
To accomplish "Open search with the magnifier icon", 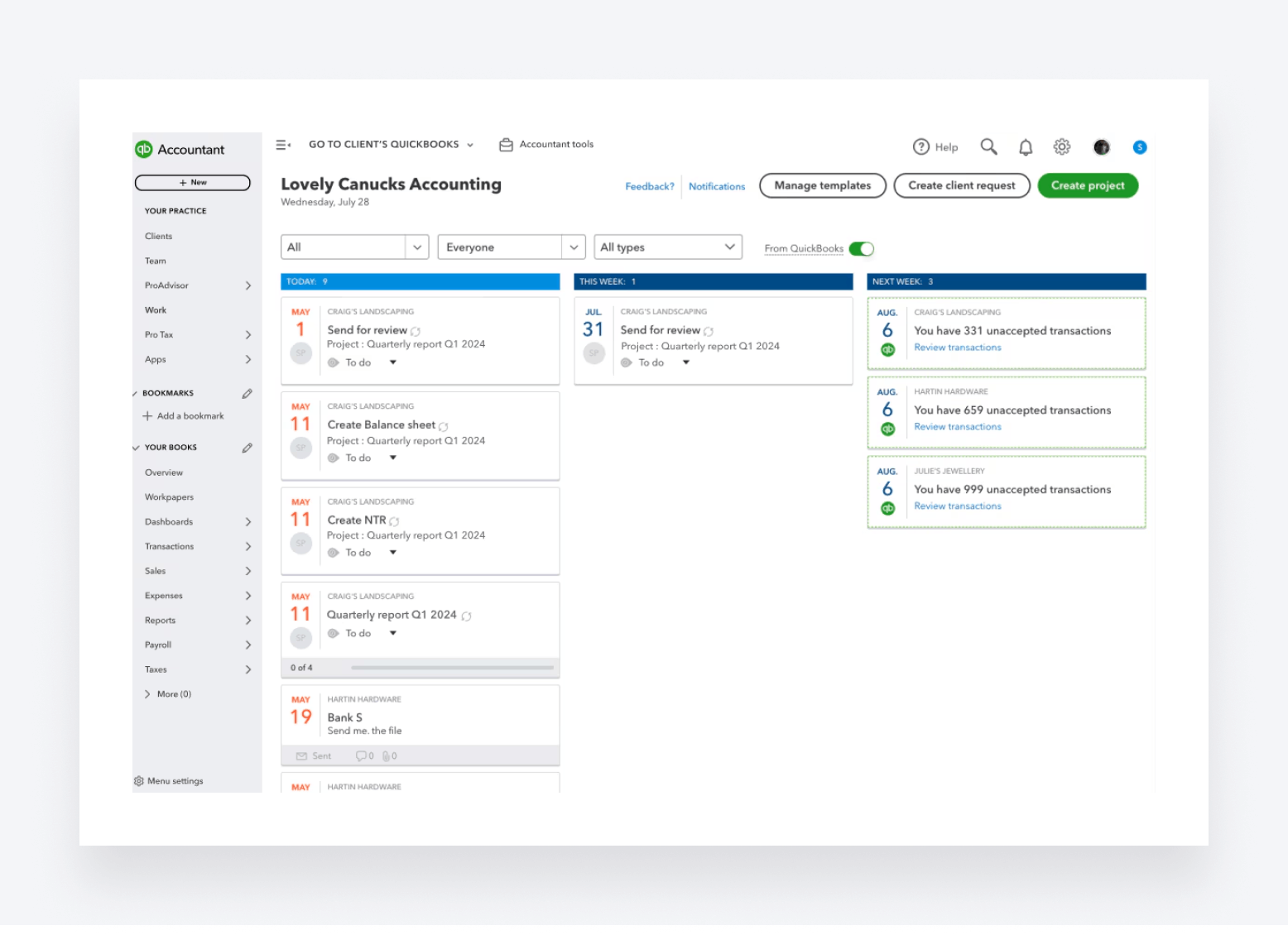I will pyautogui.click(x=988, y=146).
